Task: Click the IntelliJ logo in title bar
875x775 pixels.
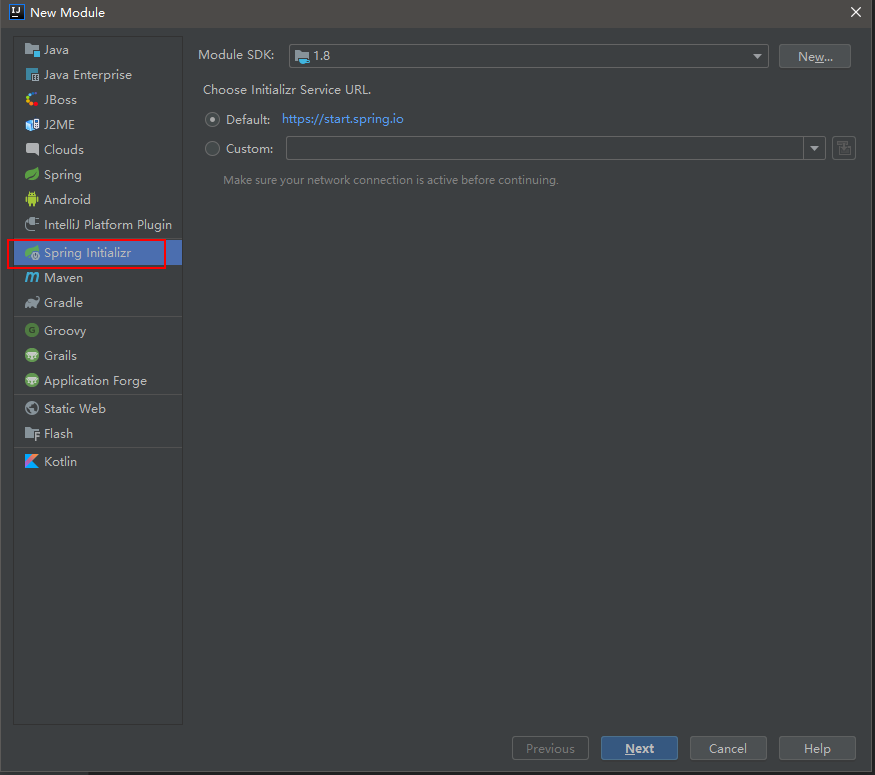Action: [x=17, y=12]
